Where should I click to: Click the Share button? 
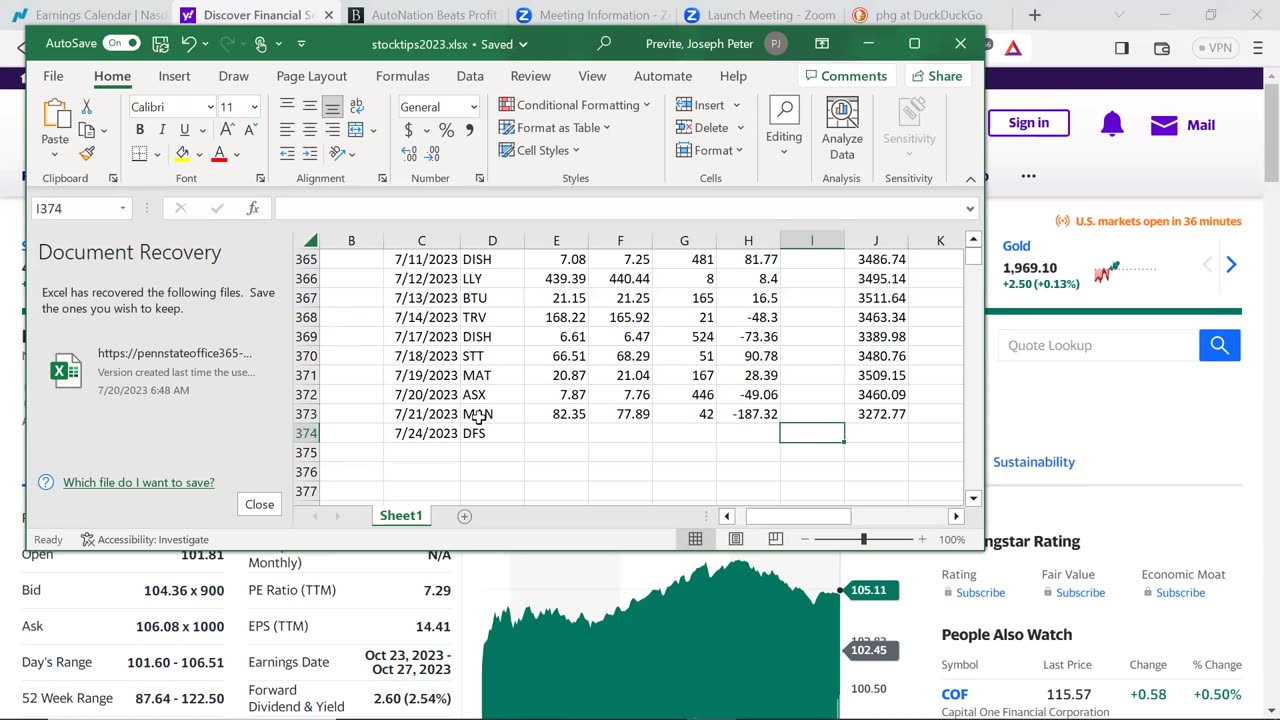[x=936, y=76]
